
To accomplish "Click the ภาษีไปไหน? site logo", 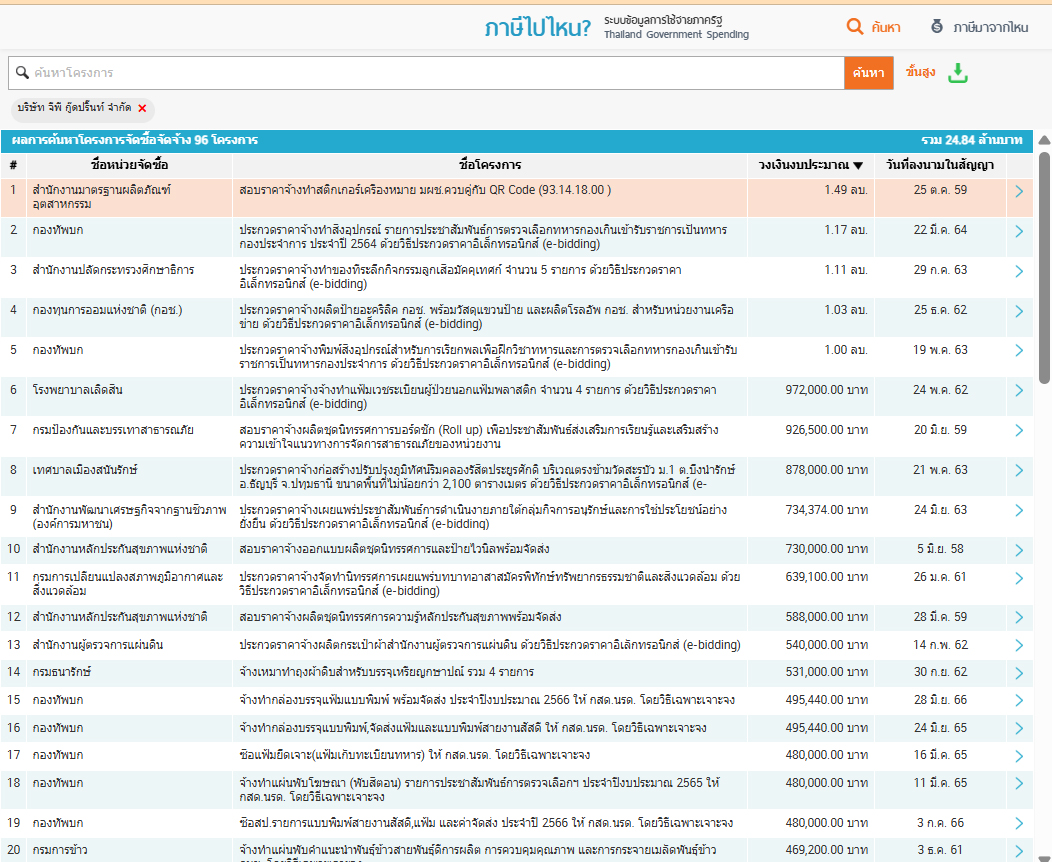I will coord(537,27).
